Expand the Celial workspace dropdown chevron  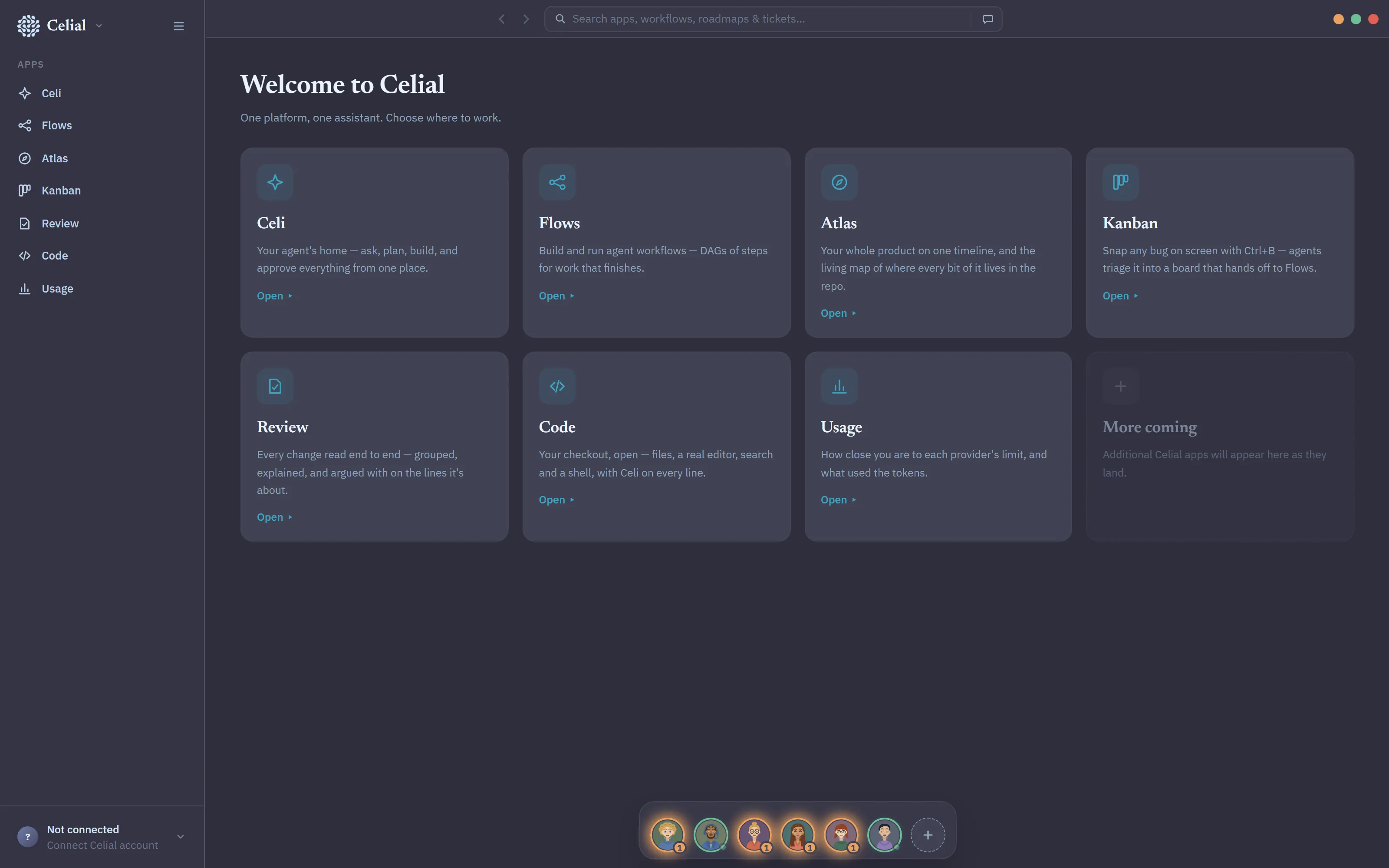[99, 26]
